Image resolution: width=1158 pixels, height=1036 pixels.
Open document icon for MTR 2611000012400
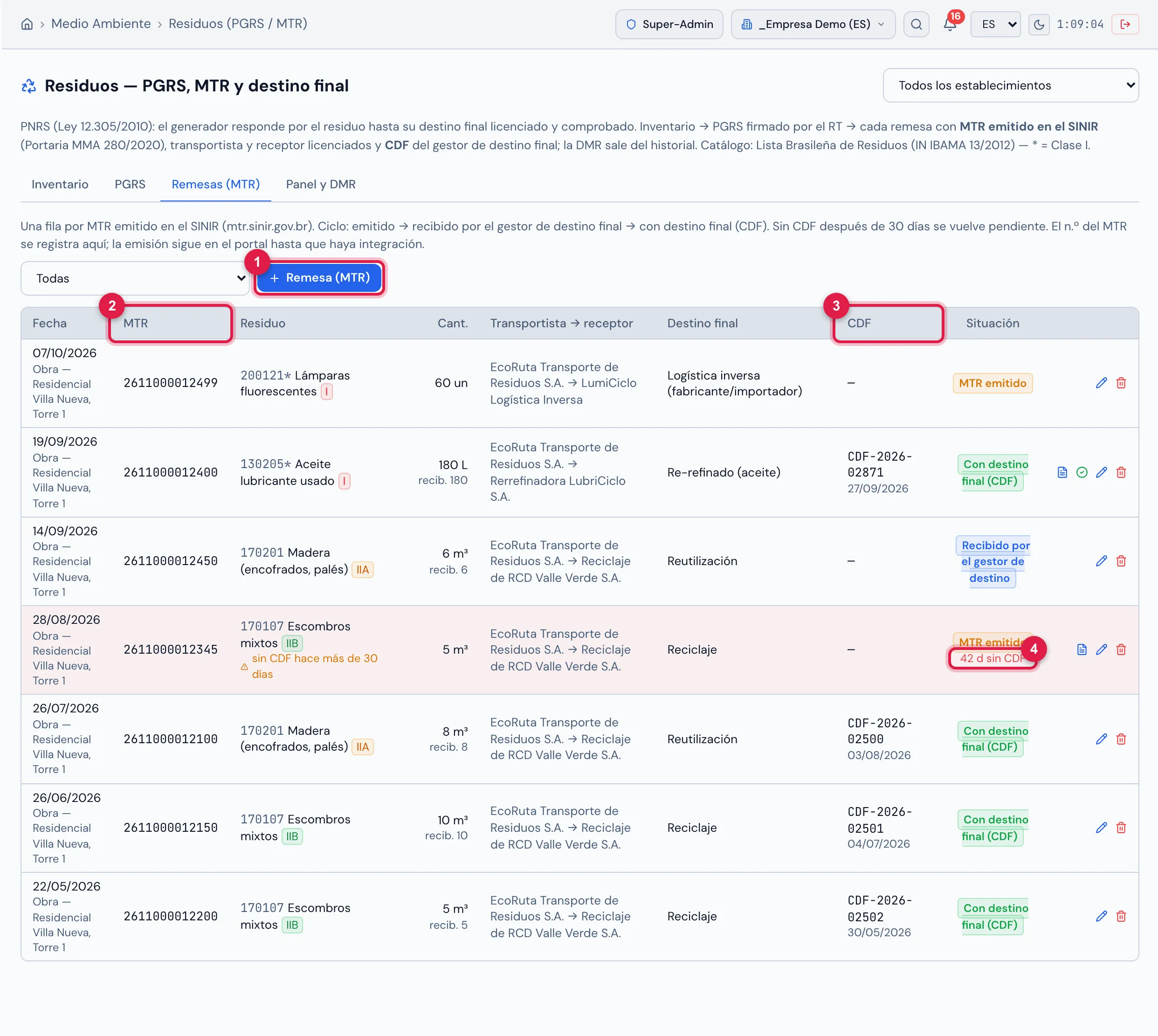1062,472
